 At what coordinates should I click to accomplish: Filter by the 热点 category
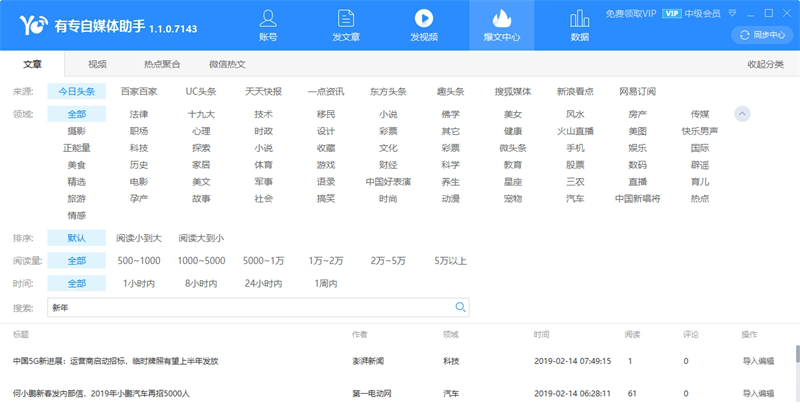(x=699, y=199)
